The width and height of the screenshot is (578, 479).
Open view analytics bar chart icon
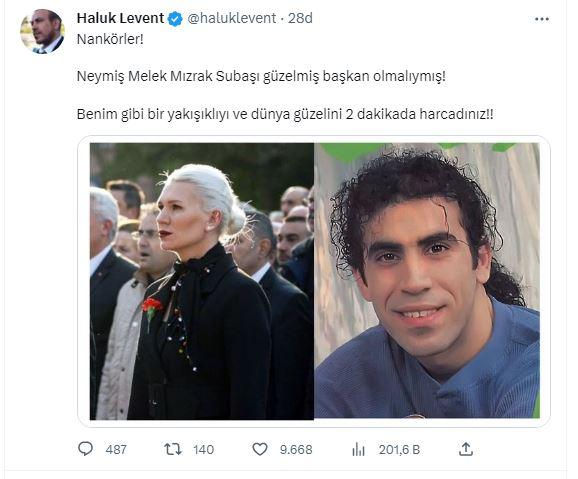[x=358, y=449]
